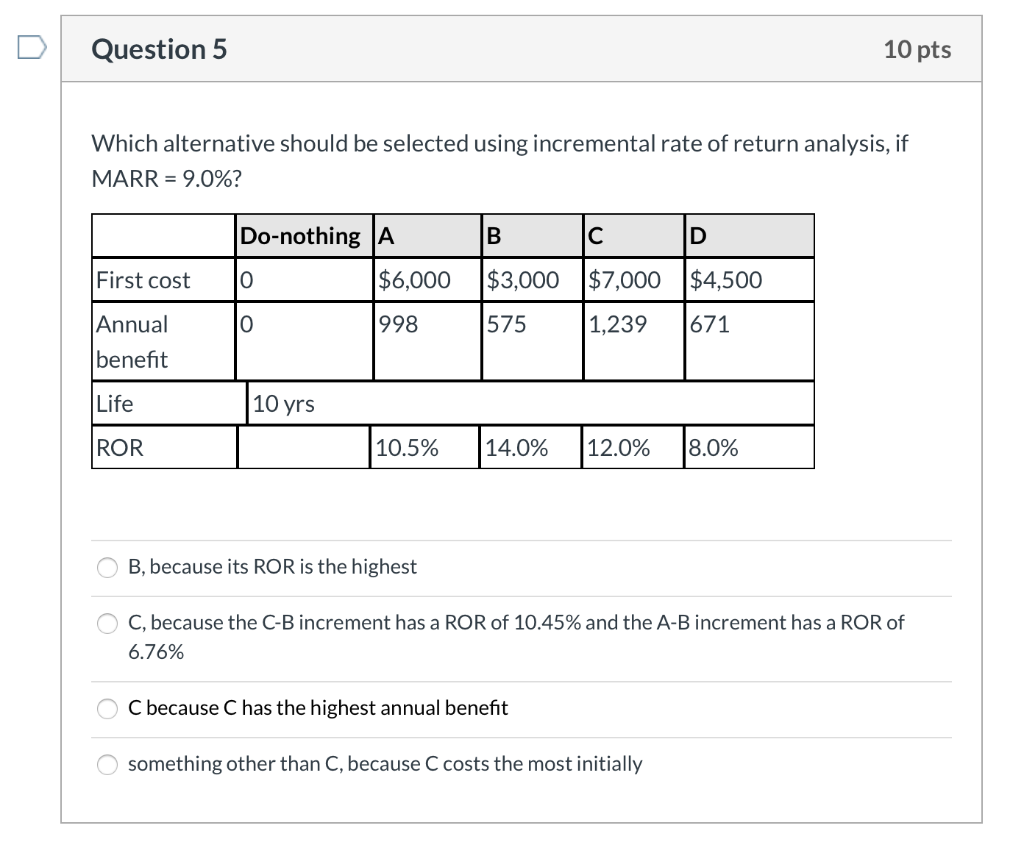Click the 10 yrs cell
1024x856 pixels.
pyautogui.click(x=284, y=403)
